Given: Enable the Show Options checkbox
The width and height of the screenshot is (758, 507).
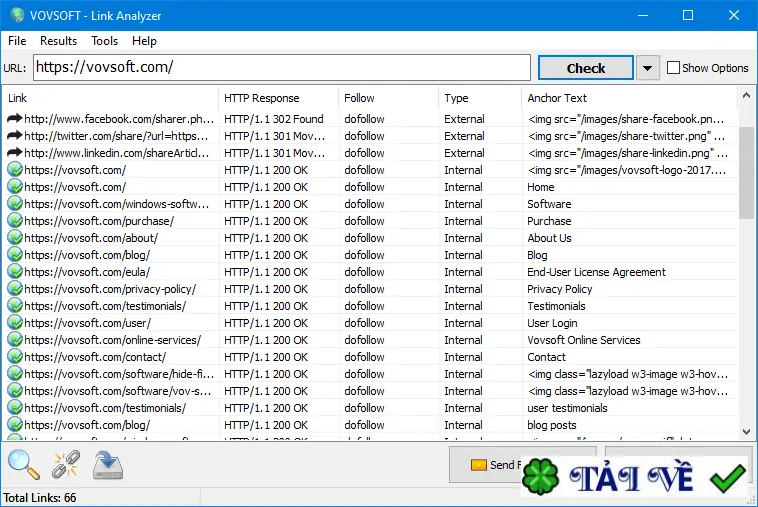Looking at the screenshot, I should 673,68.
